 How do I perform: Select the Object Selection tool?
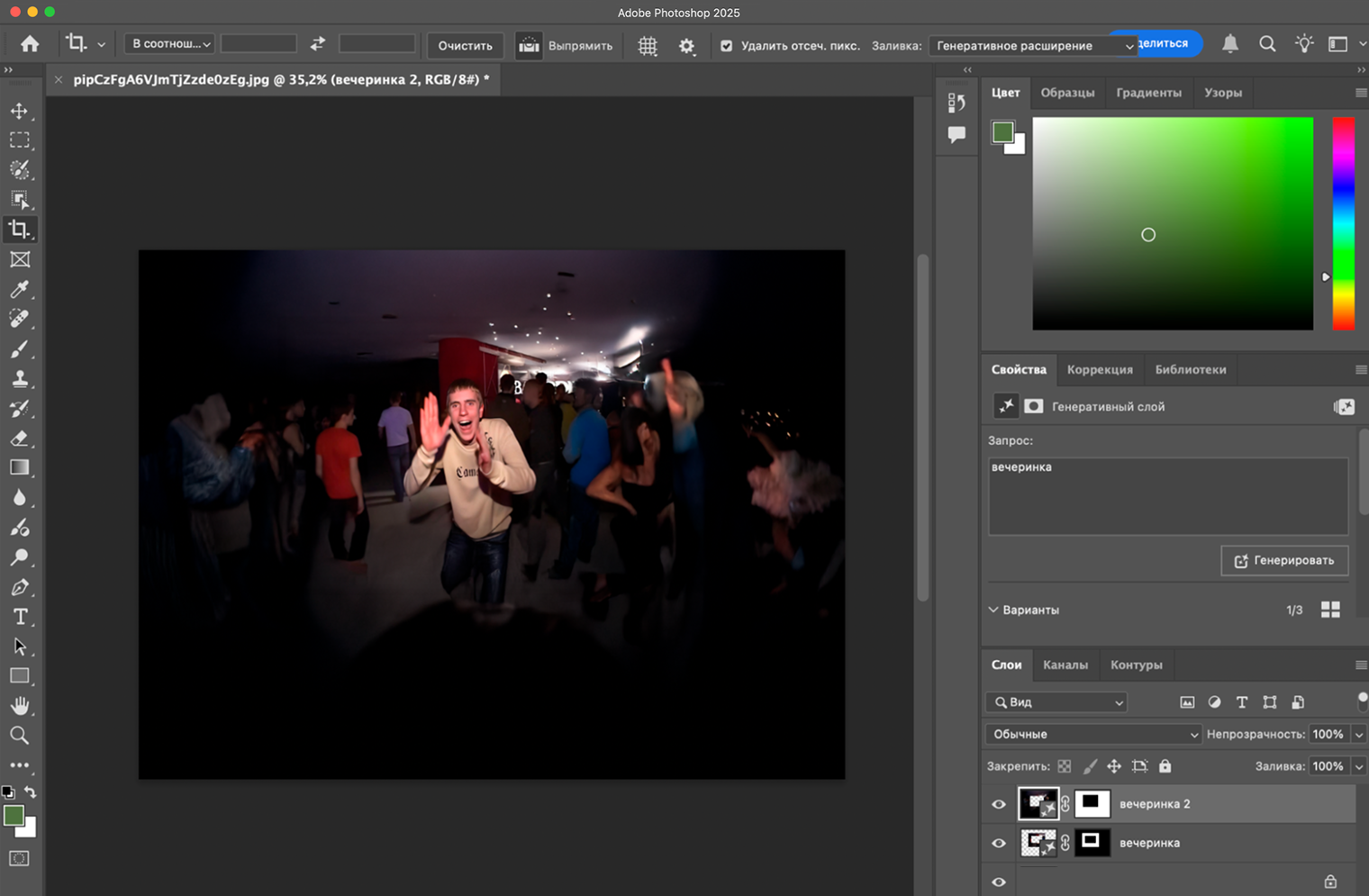click(x=19, y=200)
